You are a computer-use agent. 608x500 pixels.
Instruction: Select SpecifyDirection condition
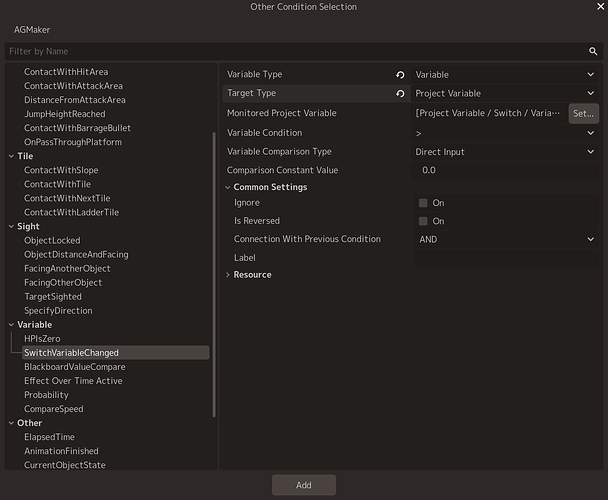click(58, 311)
